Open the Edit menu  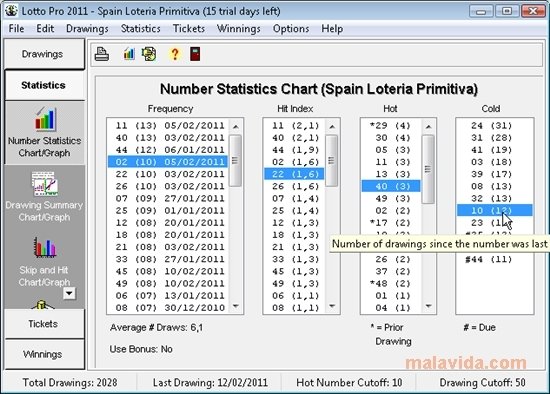point(45,29)
